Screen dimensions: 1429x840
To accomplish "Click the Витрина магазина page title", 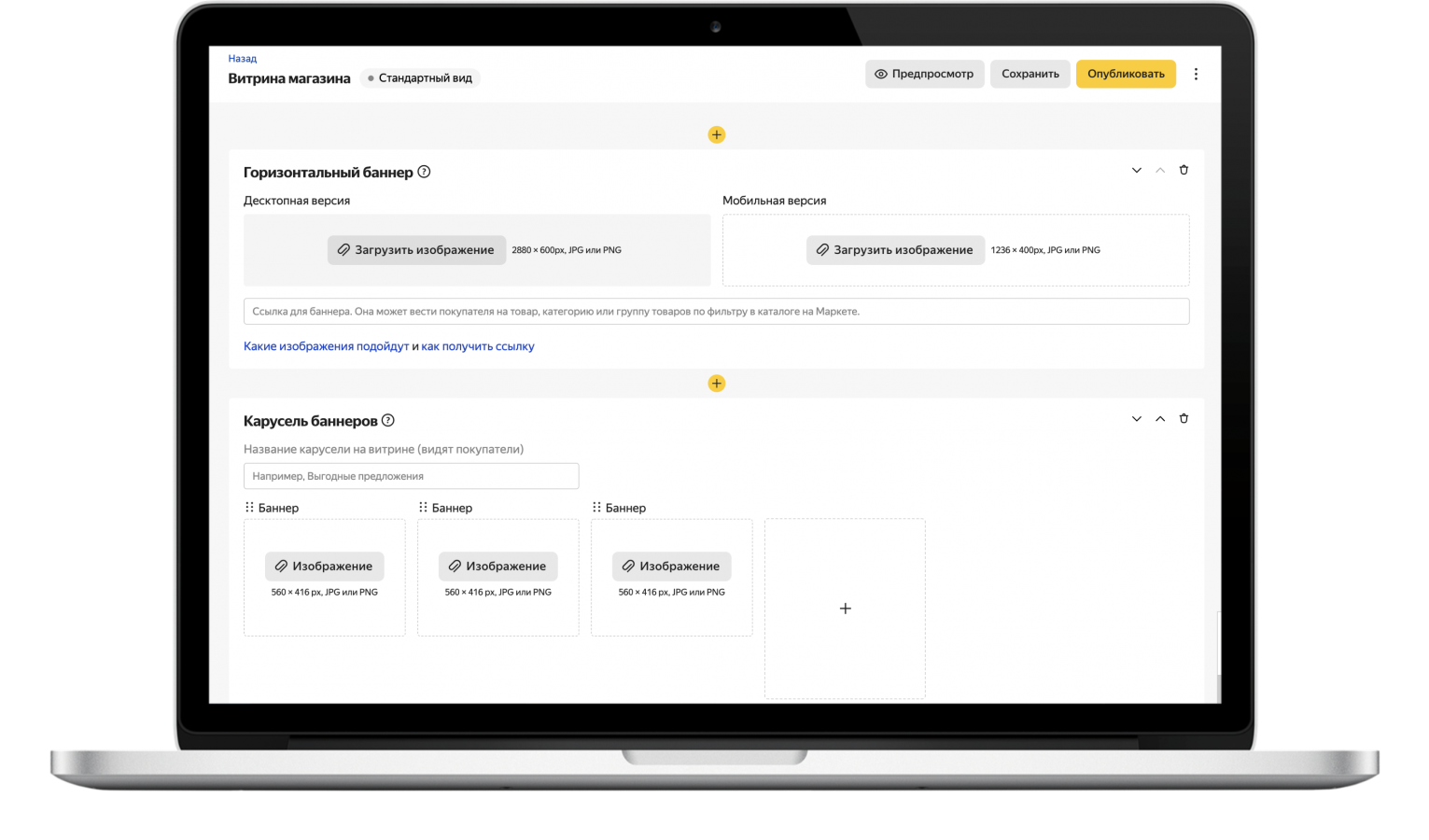I will point(289,78).
